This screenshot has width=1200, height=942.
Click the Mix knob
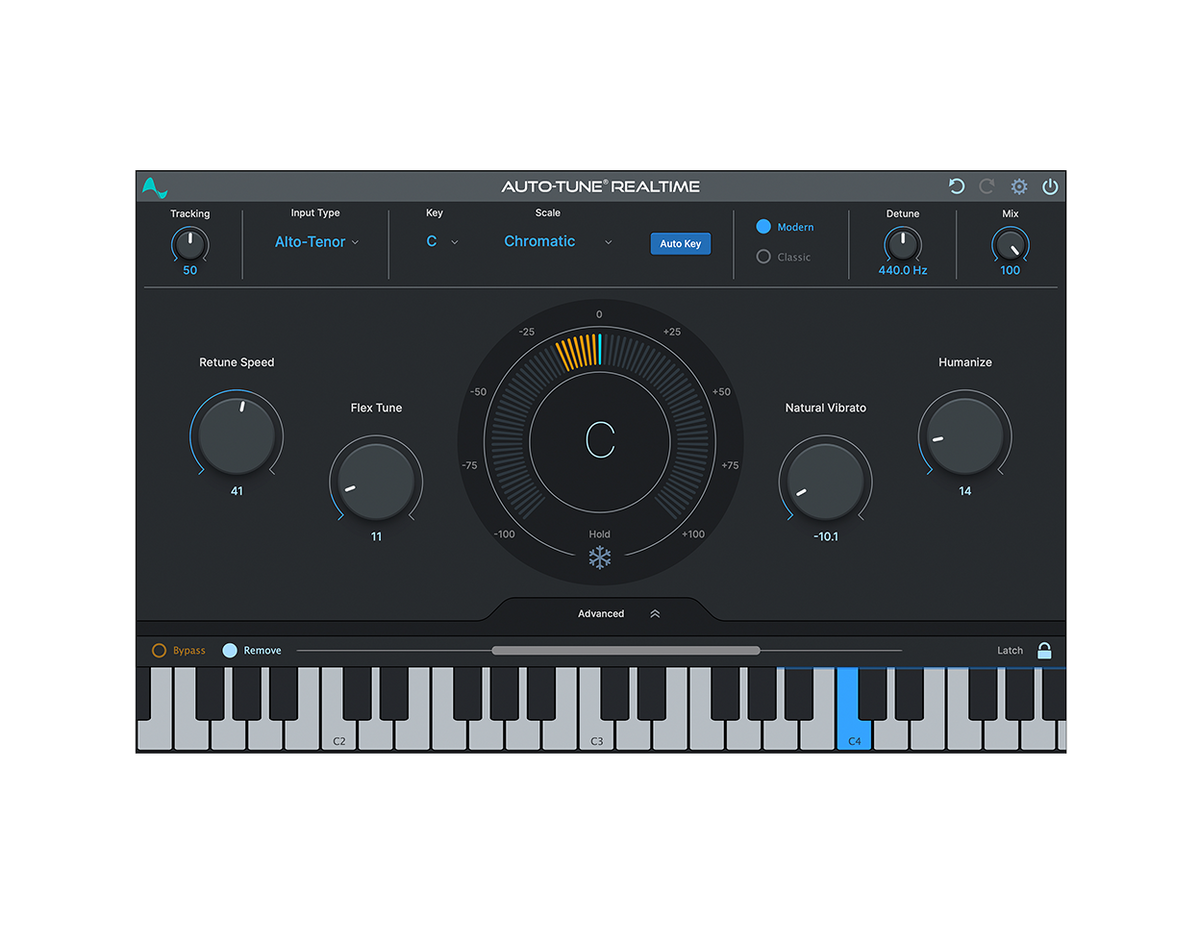[x=1010, y=244]
